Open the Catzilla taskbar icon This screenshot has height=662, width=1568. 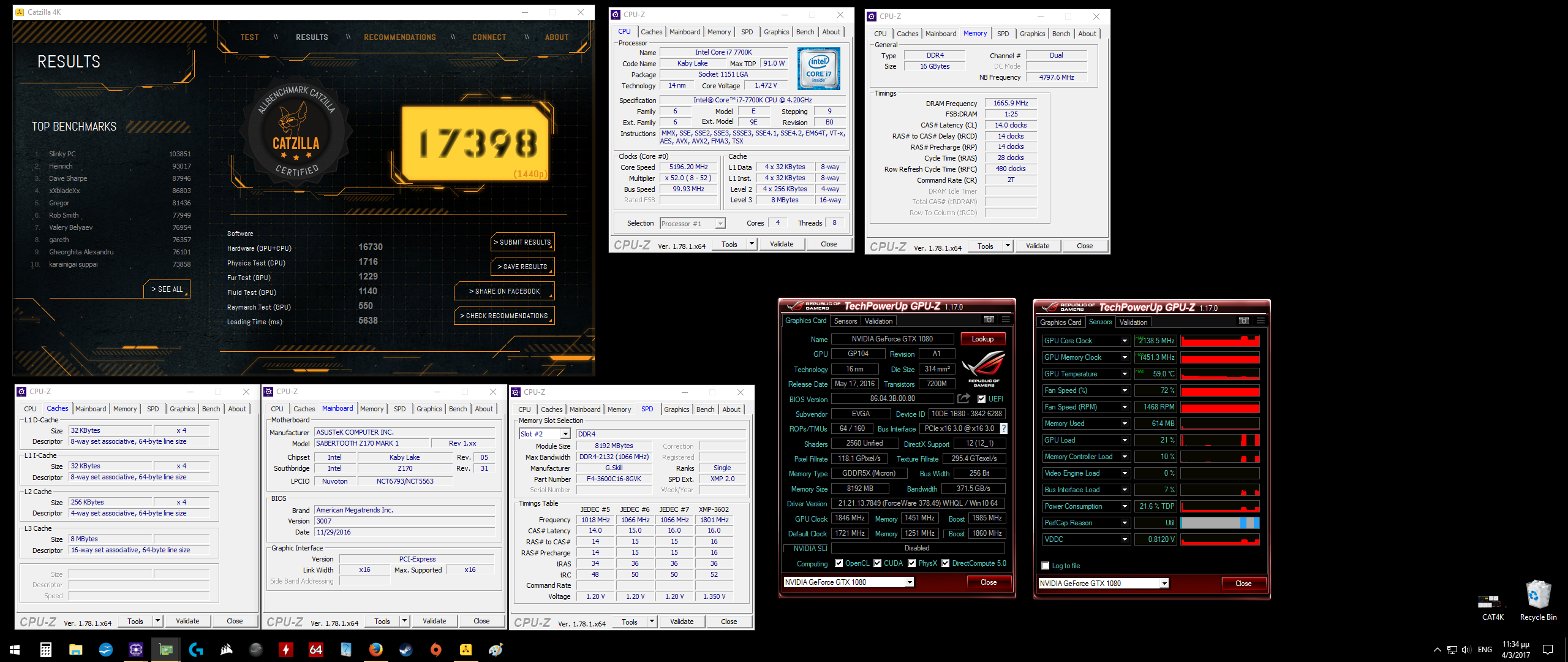pyautogui.click(x=466, y=649)
